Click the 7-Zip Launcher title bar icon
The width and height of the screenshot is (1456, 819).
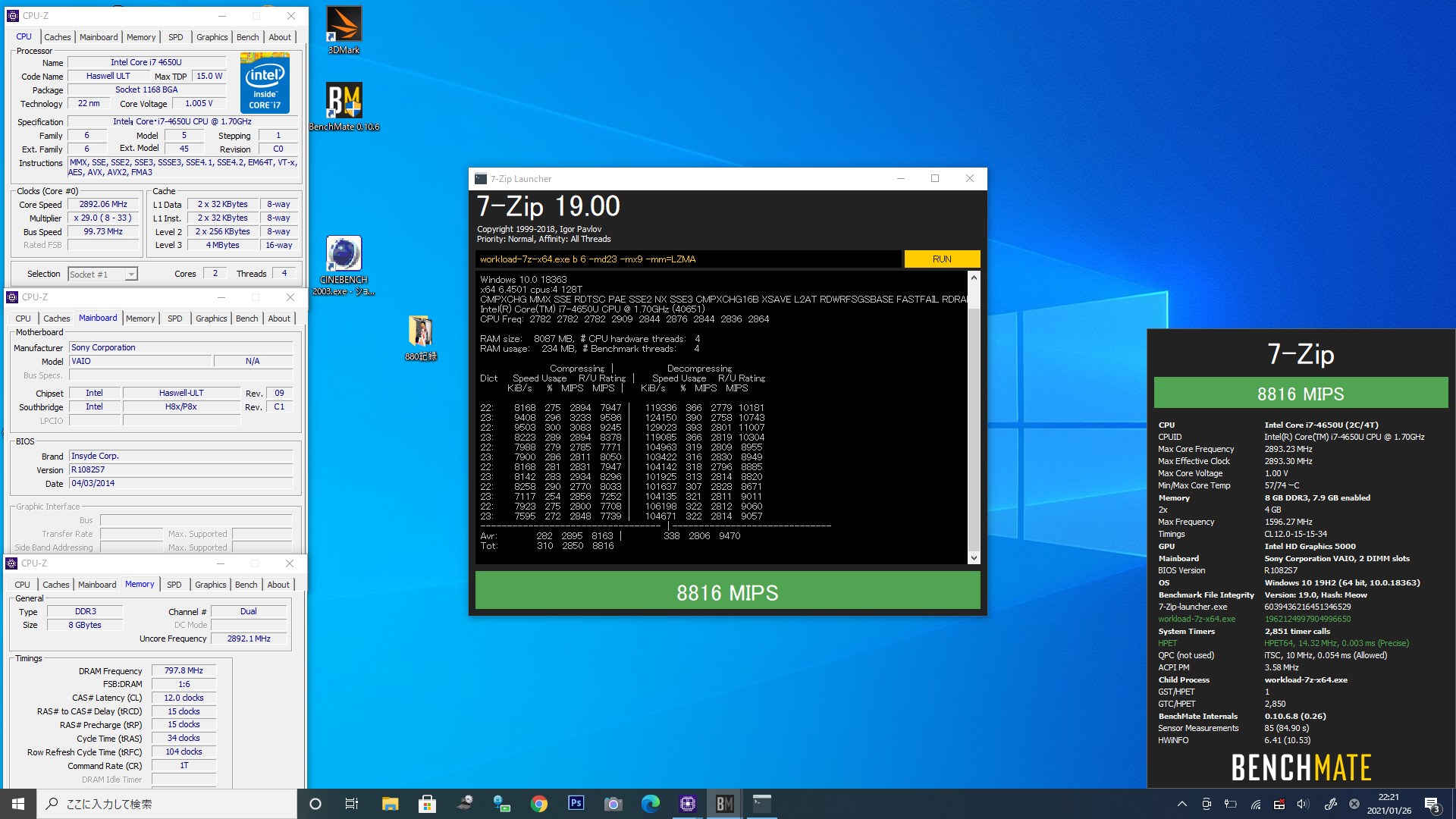point(481,179)
